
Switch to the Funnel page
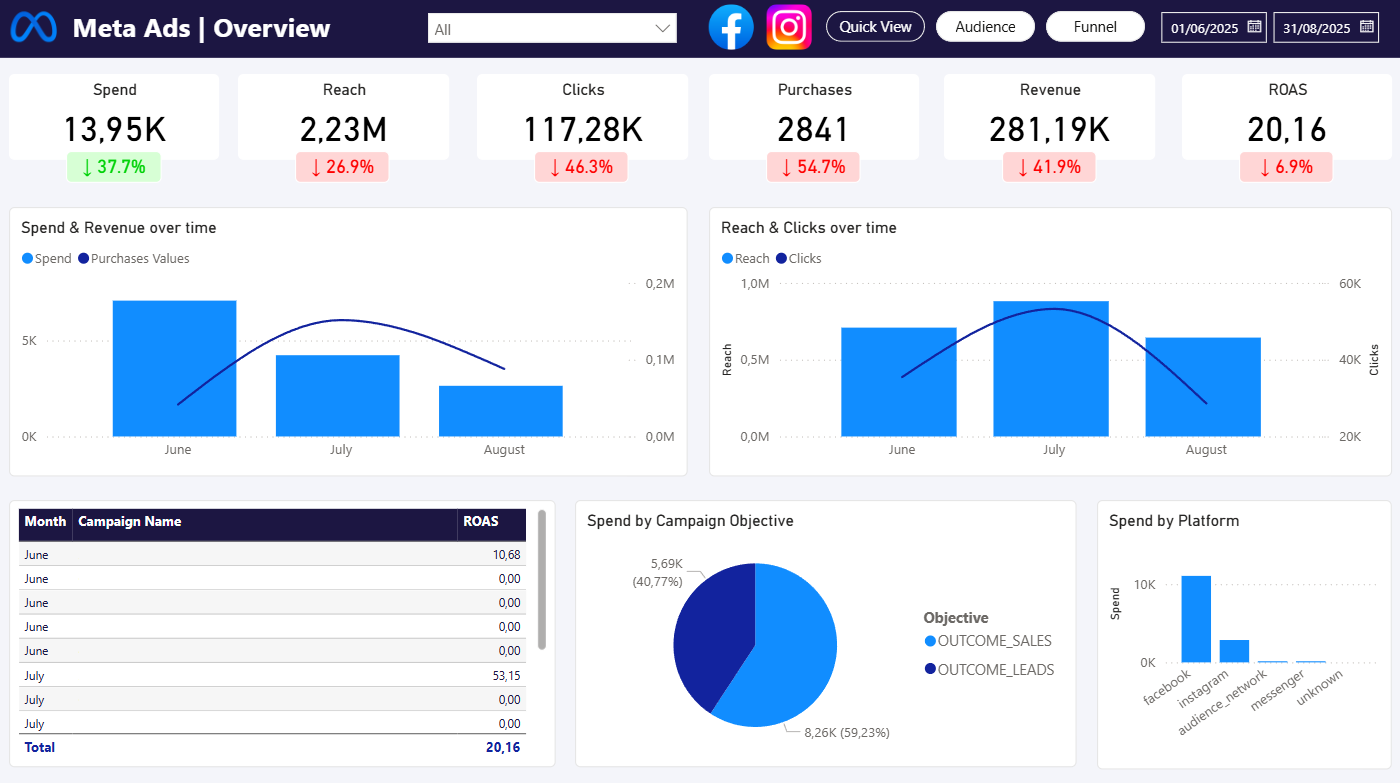(1095, 26)
